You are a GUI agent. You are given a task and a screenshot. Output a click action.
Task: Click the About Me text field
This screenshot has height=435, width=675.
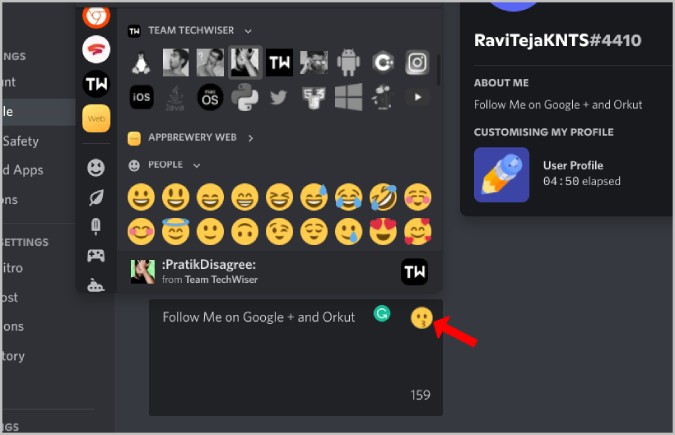296,357
